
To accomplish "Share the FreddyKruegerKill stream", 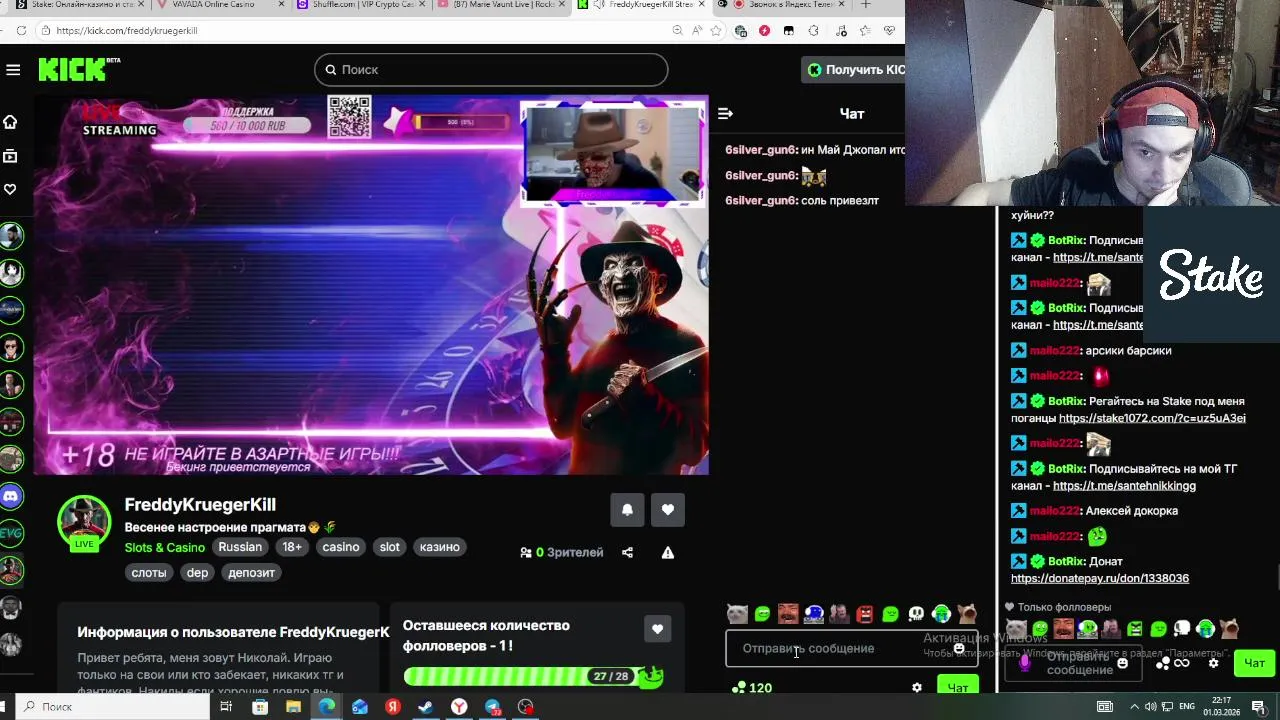I will [627, 552].
